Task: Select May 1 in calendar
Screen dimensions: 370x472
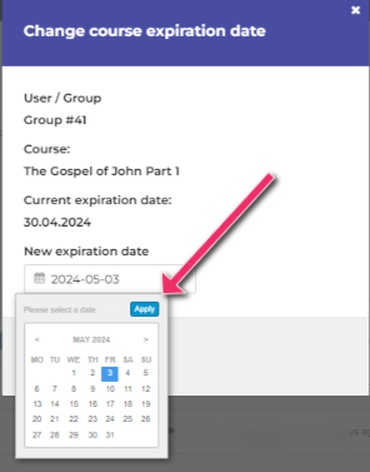Action: [74, 373]
